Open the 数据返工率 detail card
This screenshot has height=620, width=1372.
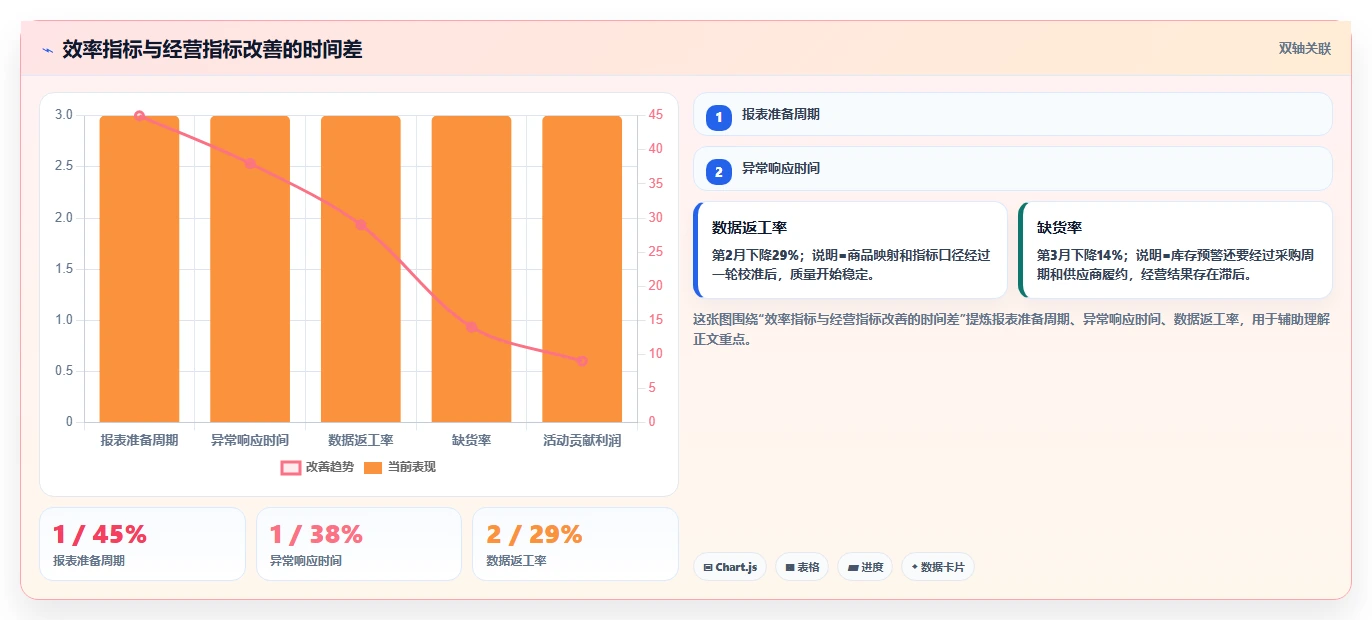click(850, 250)
